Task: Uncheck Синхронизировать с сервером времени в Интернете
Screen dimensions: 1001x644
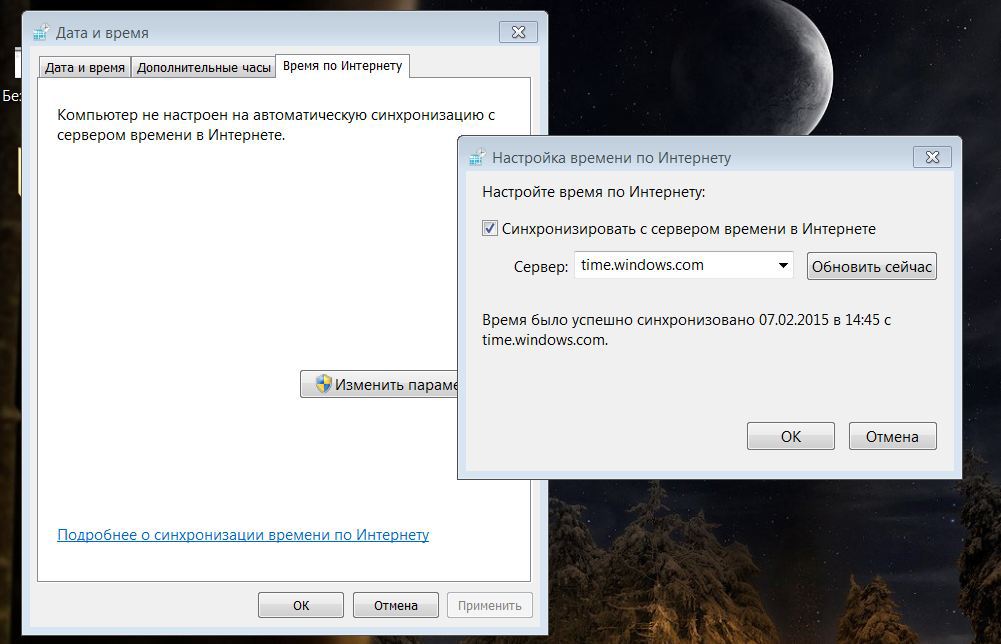Action: pyautogui.click(x=490, y=228)
